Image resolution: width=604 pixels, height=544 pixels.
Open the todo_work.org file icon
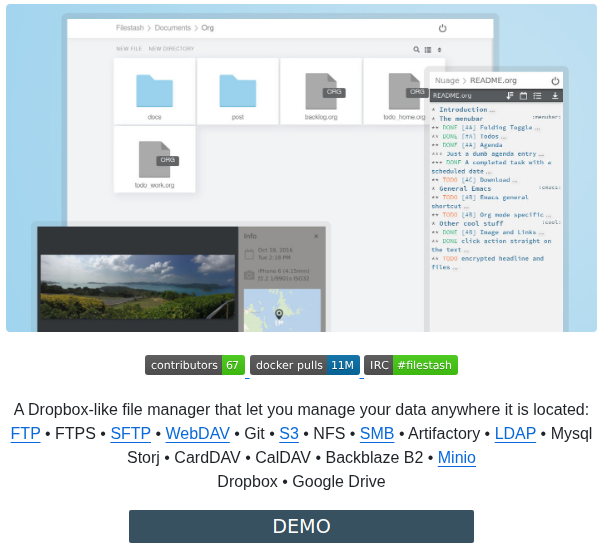click(x=158, y=160)
